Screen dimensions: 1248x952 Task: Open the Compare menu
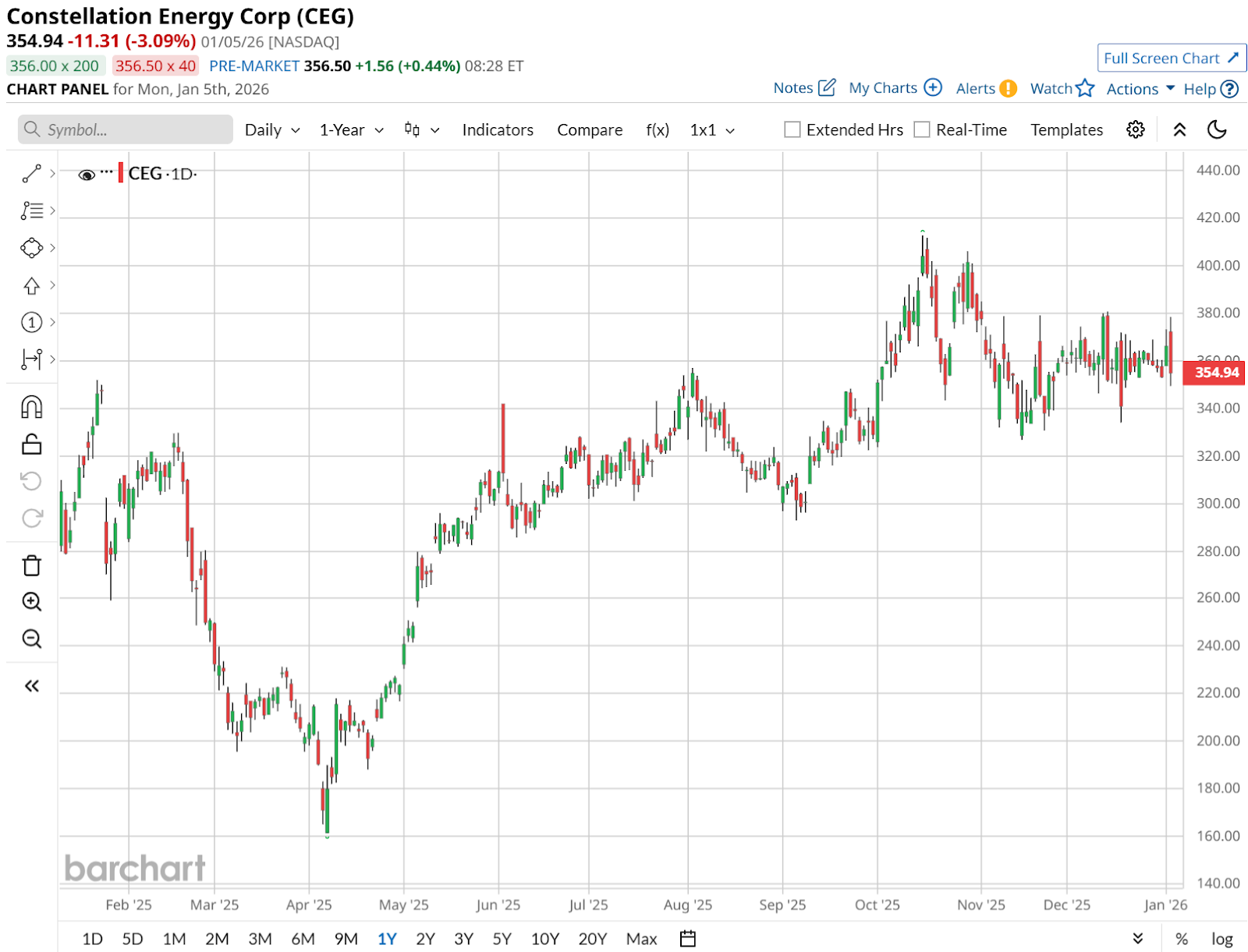pos(590,129)
